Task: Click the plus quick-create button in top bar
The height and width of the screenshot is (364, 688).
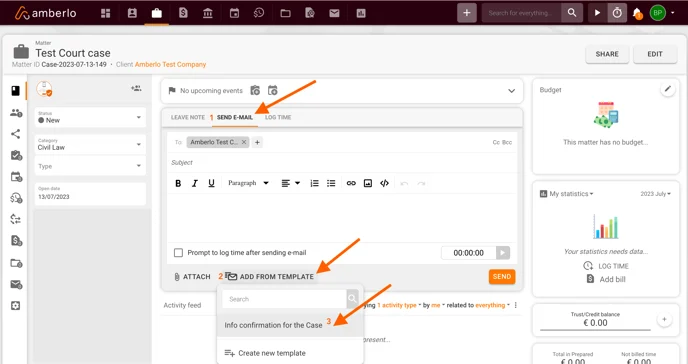Action: pyautogui.click(x=467, y=13)
